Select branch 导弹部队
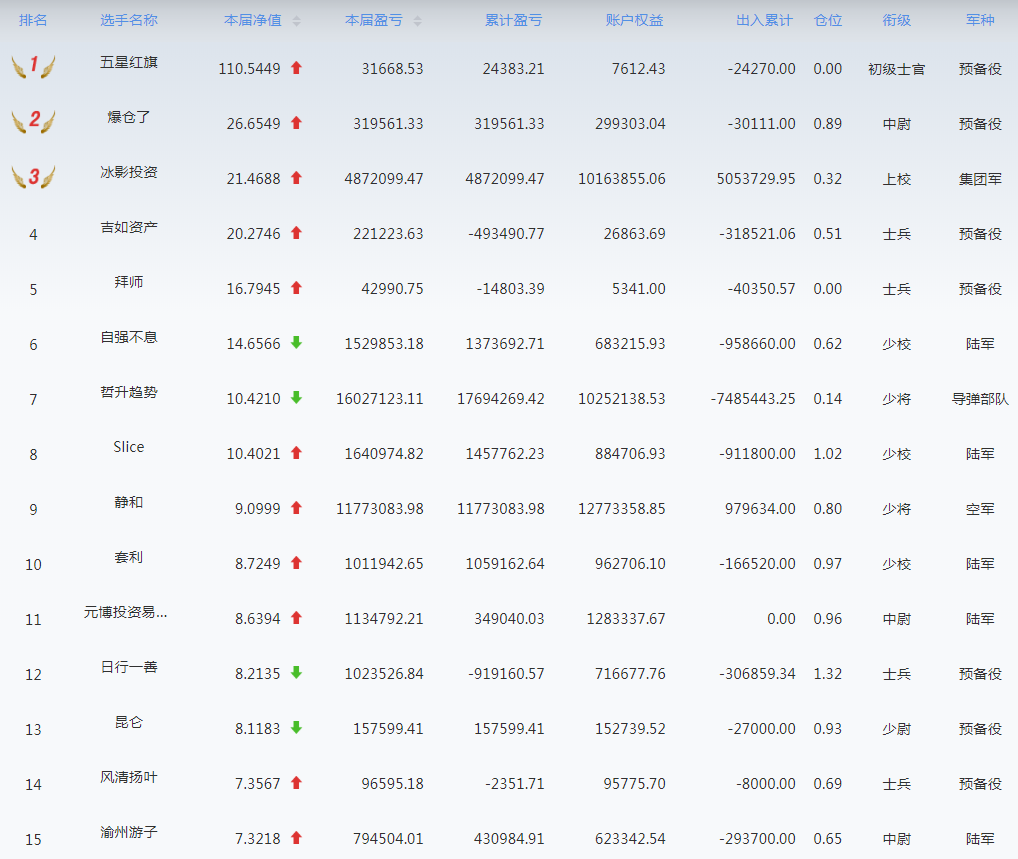The image size is (1018, 859). click(x=980, y=399)
